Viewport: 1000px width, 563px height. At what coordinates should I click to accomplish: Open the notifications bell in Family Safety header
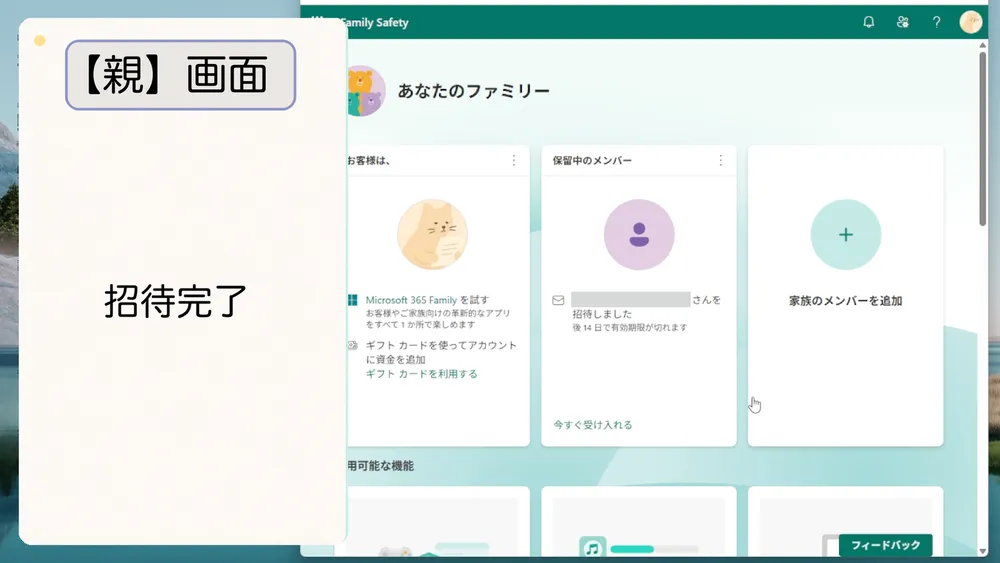coord(869,22)
